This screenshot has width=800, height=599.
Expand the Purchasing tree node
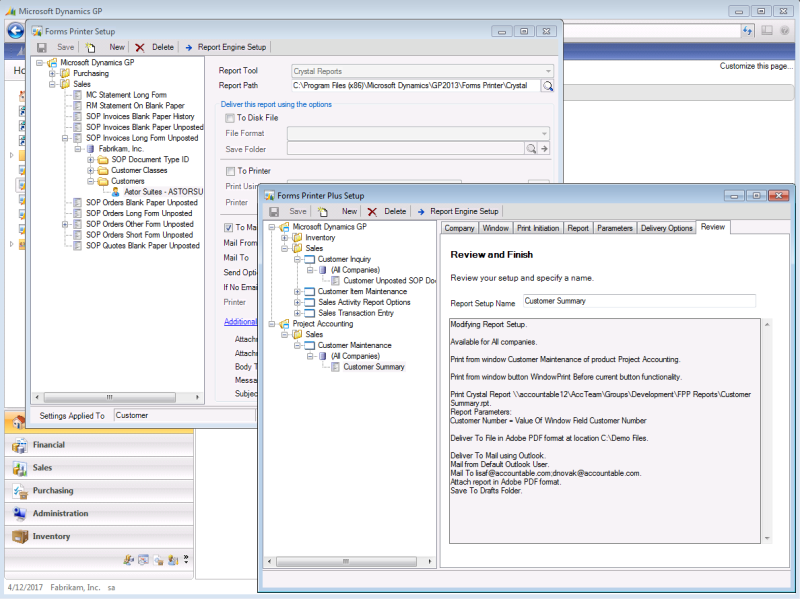[53, 73]
